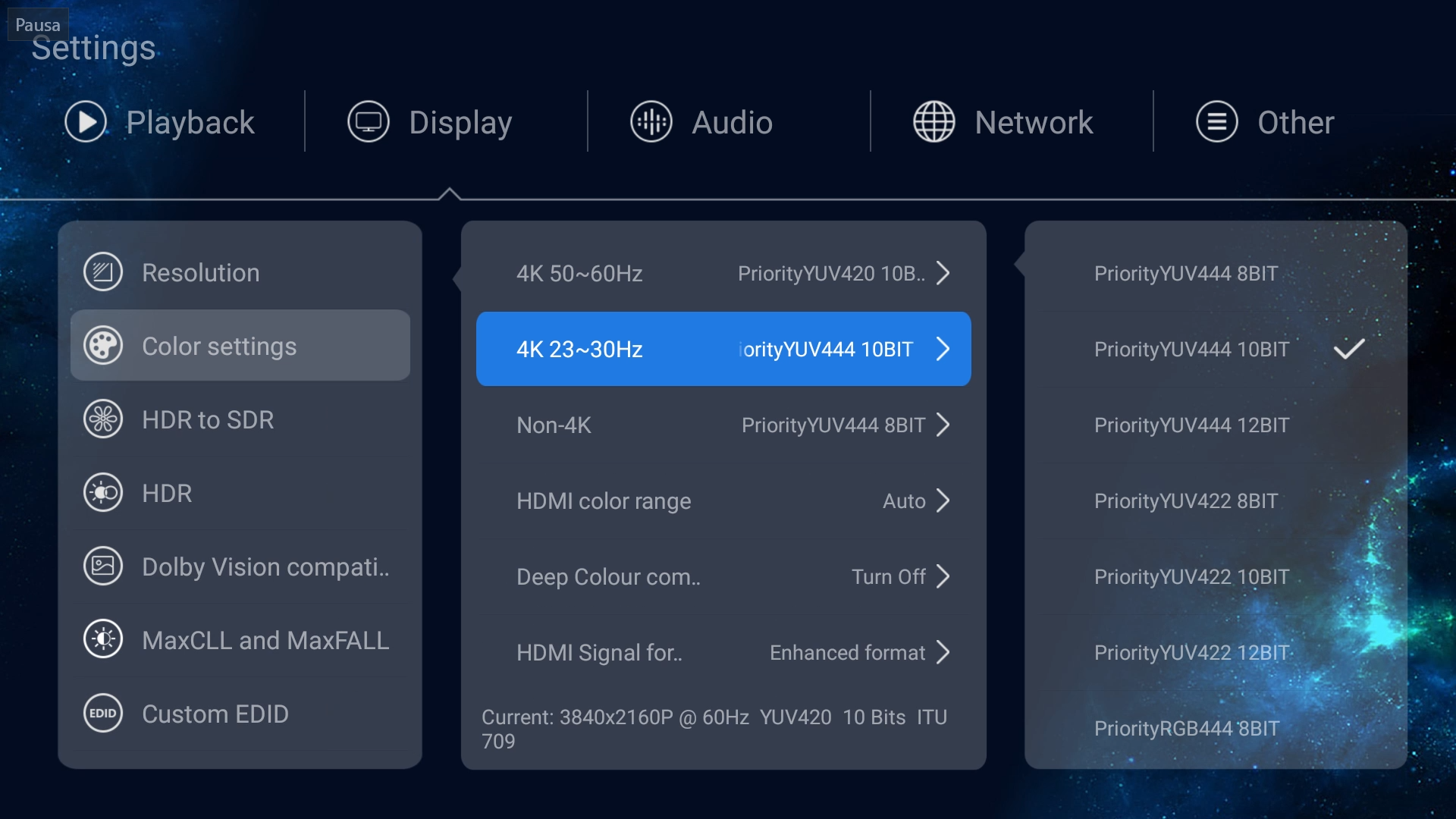Expand the Non-4K chevron
1456x819 pixels.
pos(943,425)
